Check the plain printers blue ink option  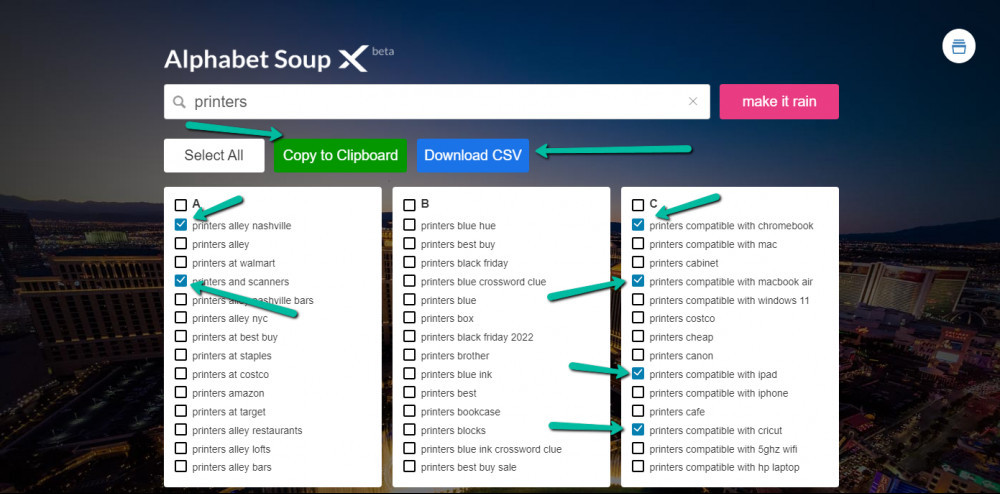(x=409, y=374)
